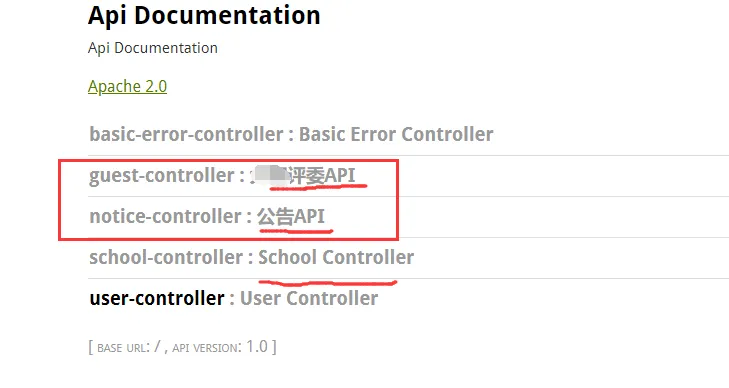Click the 公告API description text
The width and height of the screenshot is (729, 388).
pos(291,217)
